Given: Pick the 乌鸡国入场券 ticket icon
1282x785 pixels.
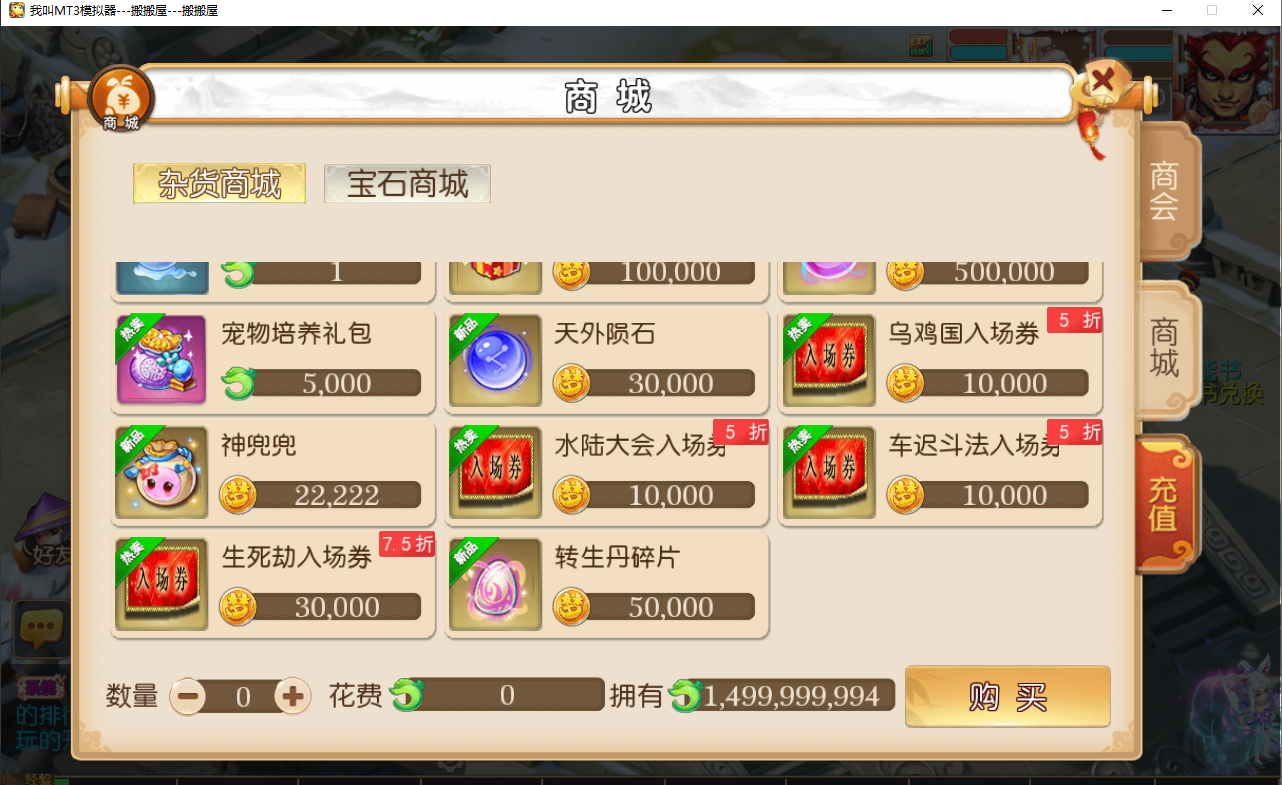Looking at the screenshot, I should click(x=830, y=360).
